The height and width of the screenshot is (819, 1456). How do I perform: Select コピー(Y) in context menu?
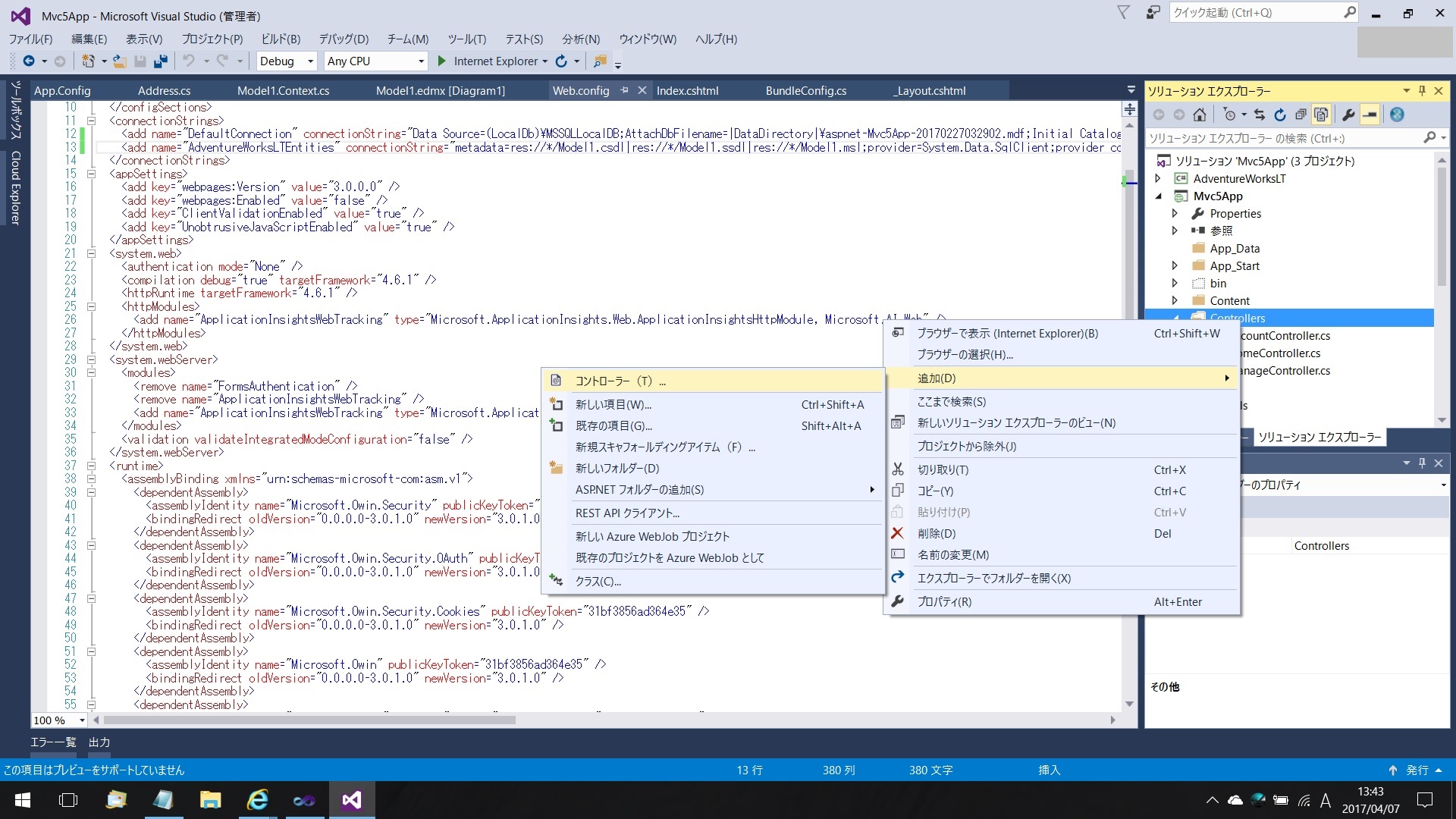pos(1062,491)
